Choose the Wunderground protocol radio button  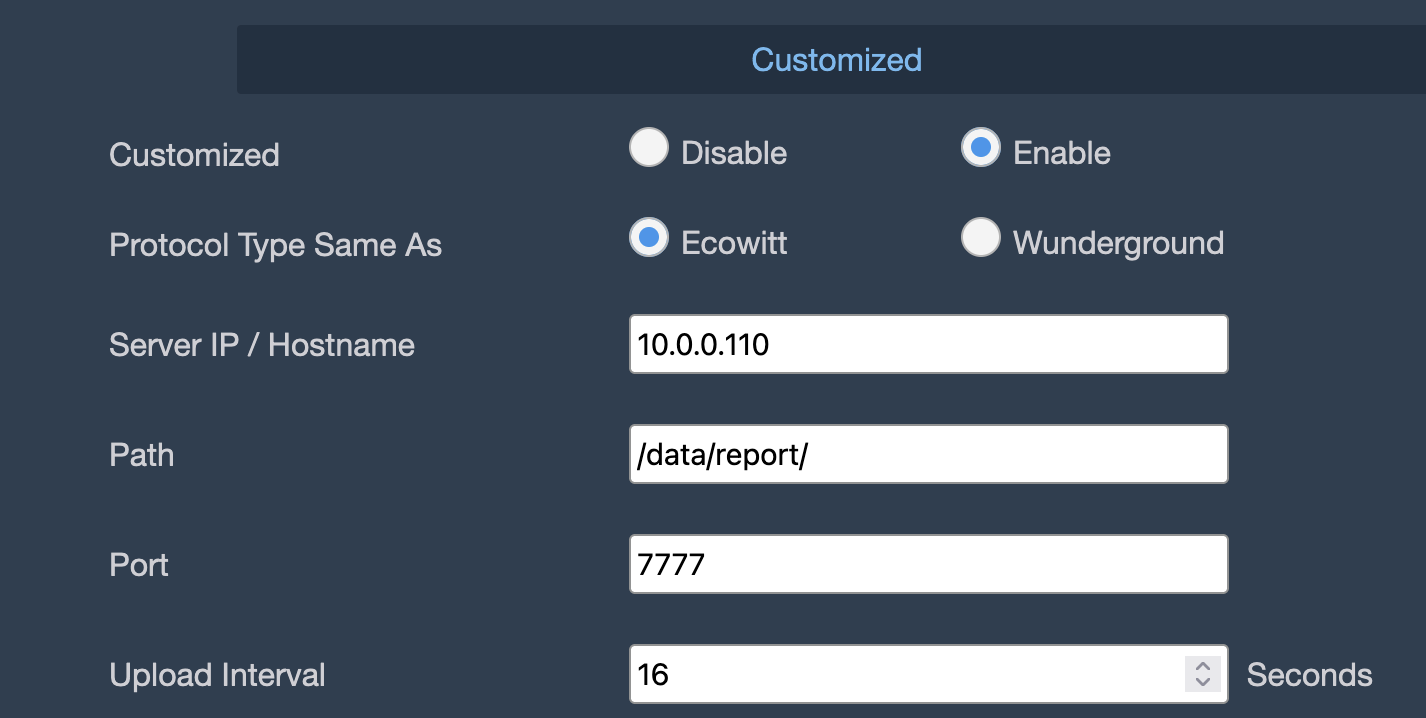click(980, 238)
